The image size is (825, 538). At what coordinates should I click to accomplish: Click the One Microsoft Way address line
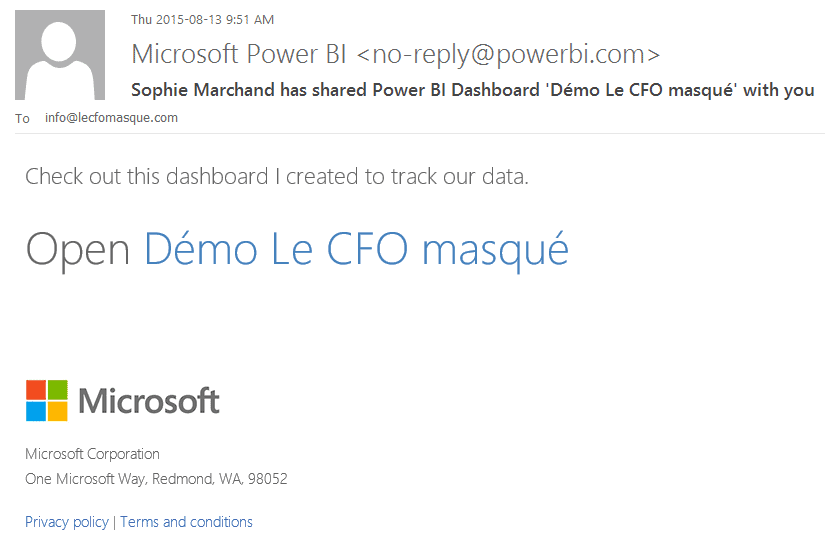pyautogui.click(x=156, y=479)
